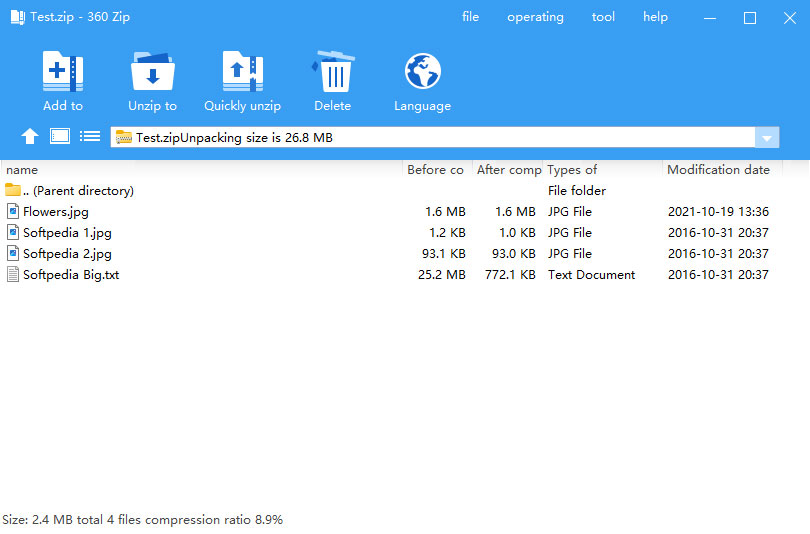
Task: Click the Delete trash can icon
Action: coord(333,71)
